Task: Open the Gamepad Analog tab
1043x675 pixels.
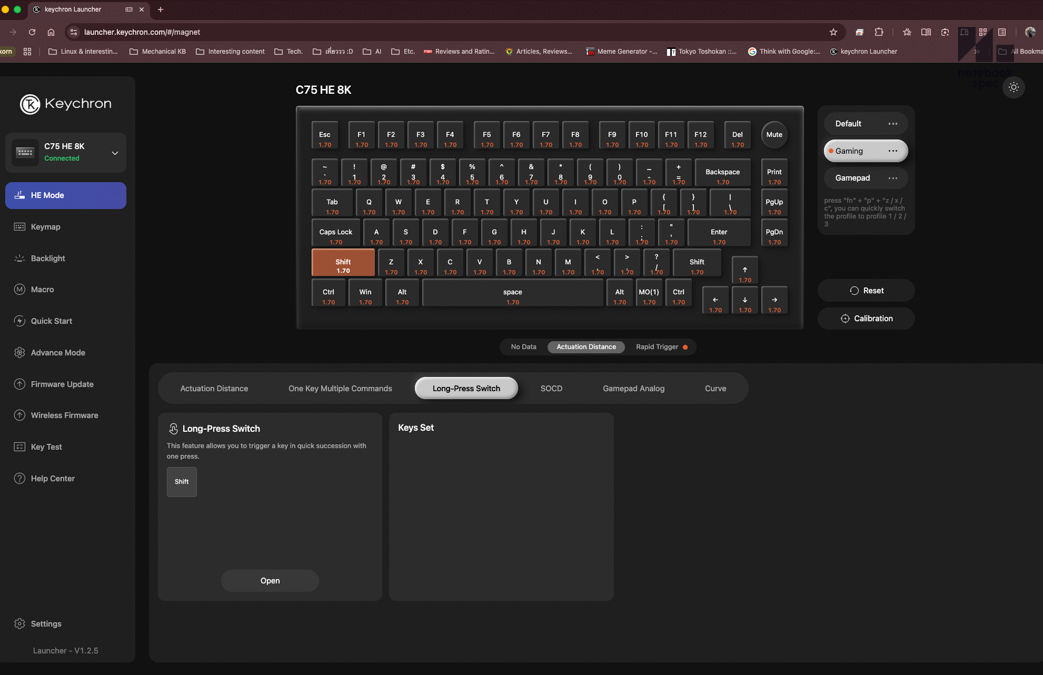Action: click(633, 388)
